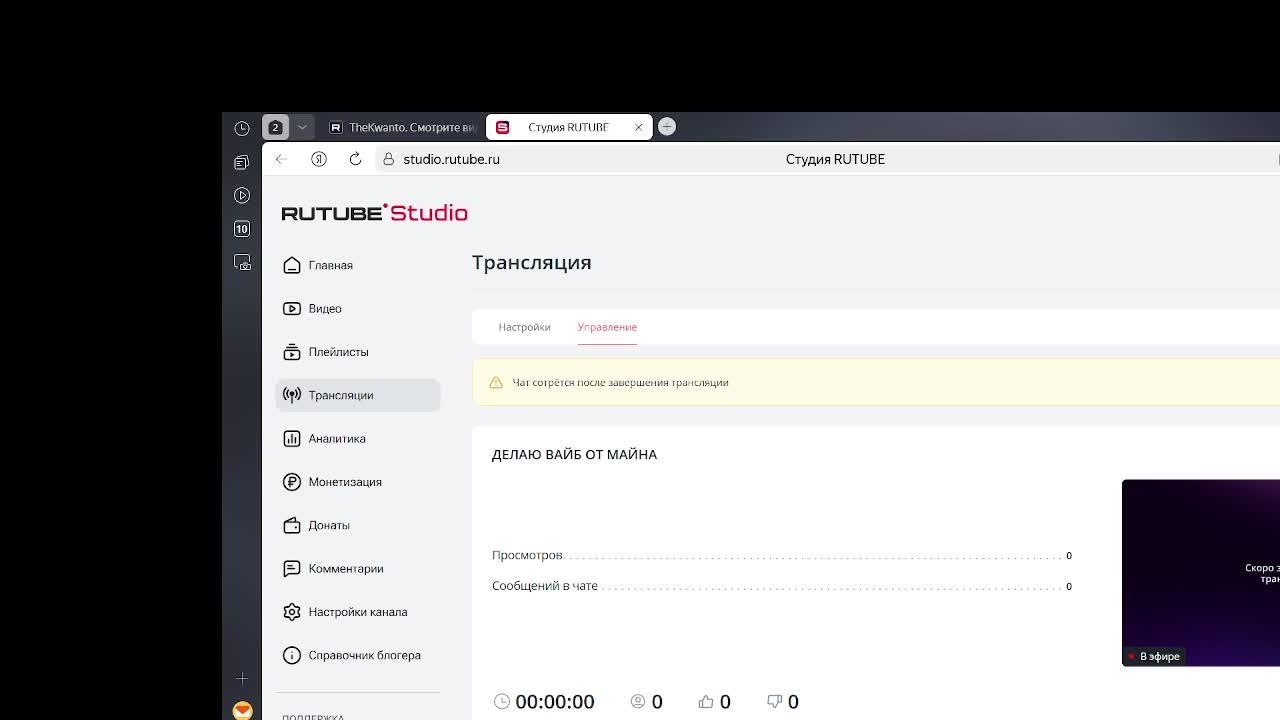
Task: Open a new browser tab
Action: coord(667,126)
